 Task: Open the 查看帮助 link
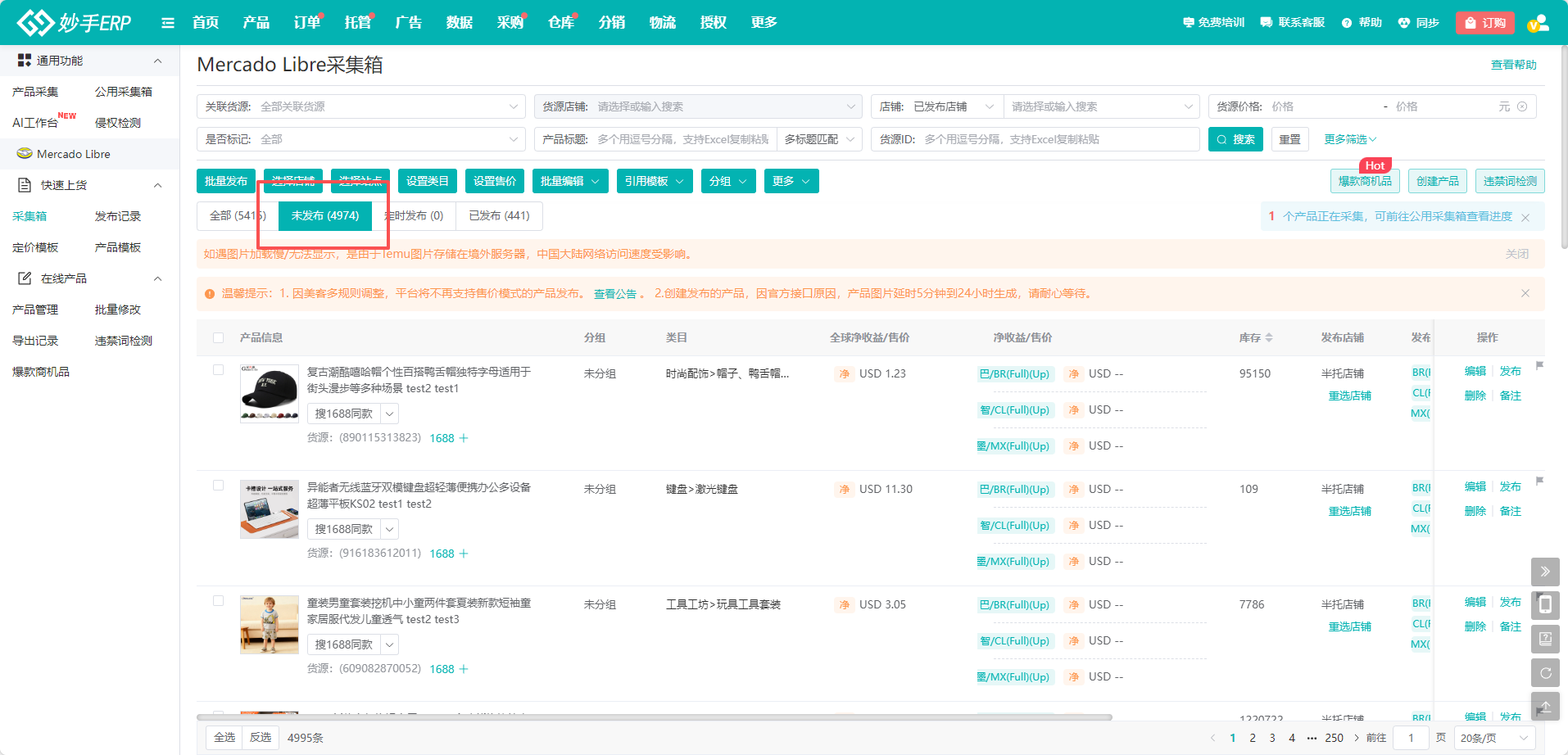pyautogui.click(x=1514, y=65)
